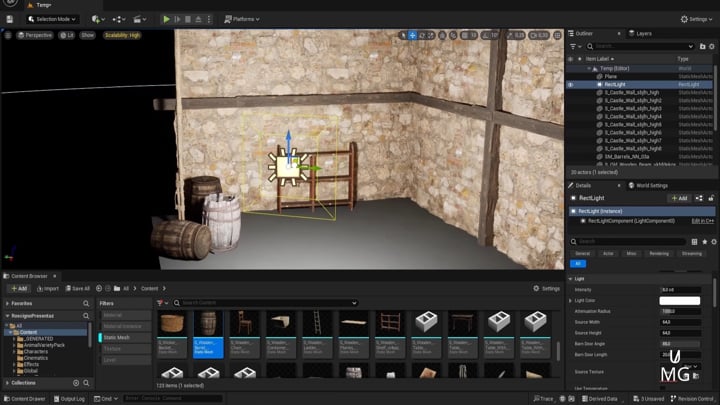The height and width of the screenshot is (405, 720).
Task: Open the Outliner settings gear
Action: [712, 46]
